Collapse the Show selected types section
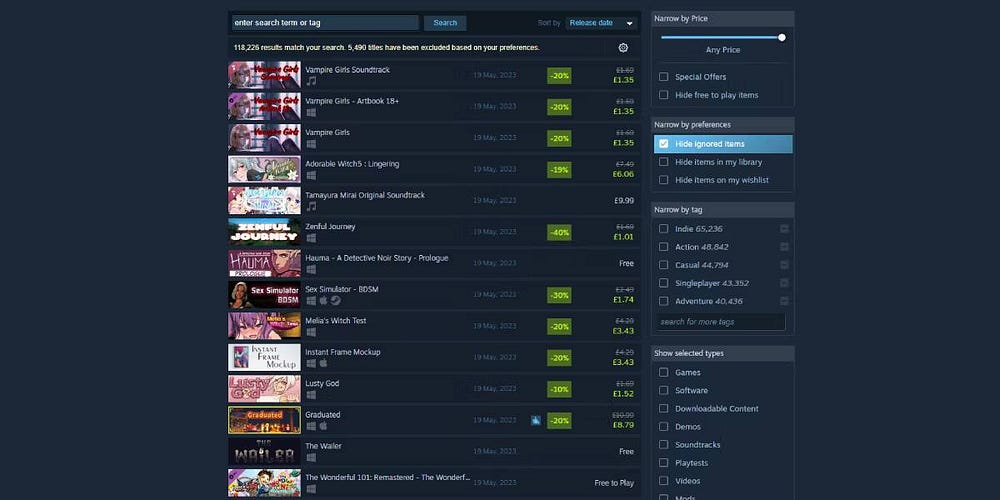 pyautogui.click(x=723, y=353)
